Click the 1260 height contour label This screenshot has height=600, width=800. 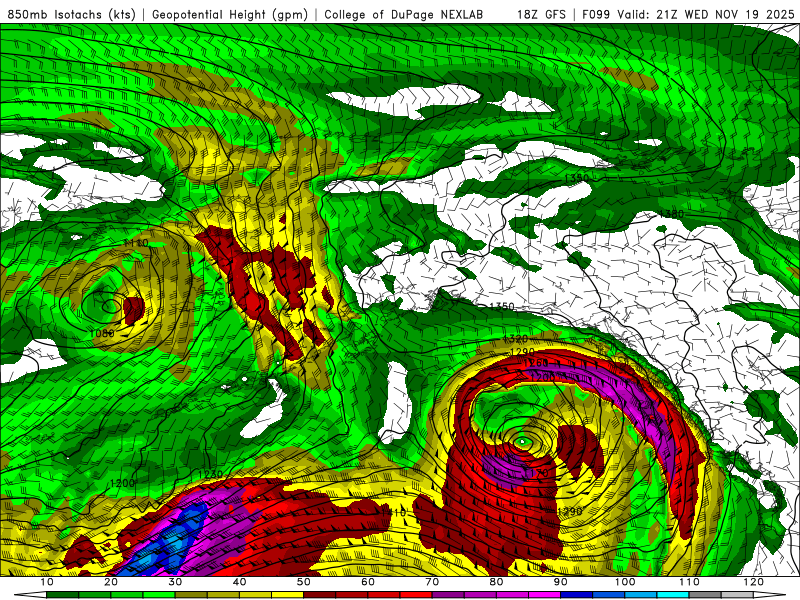click(x=536, y=363)
